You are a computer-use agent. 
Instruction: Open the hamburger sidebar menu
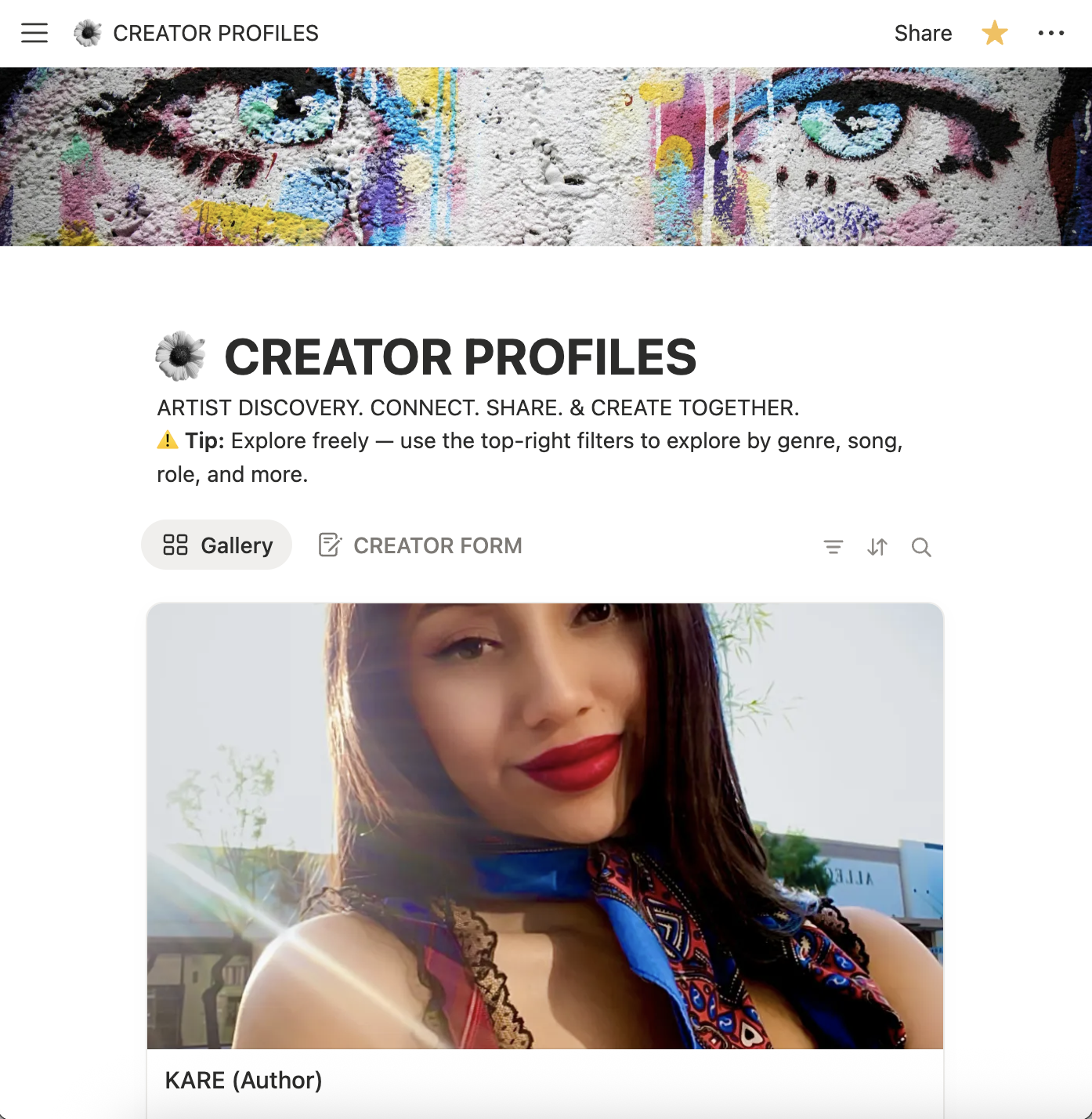tap(34, 33)
